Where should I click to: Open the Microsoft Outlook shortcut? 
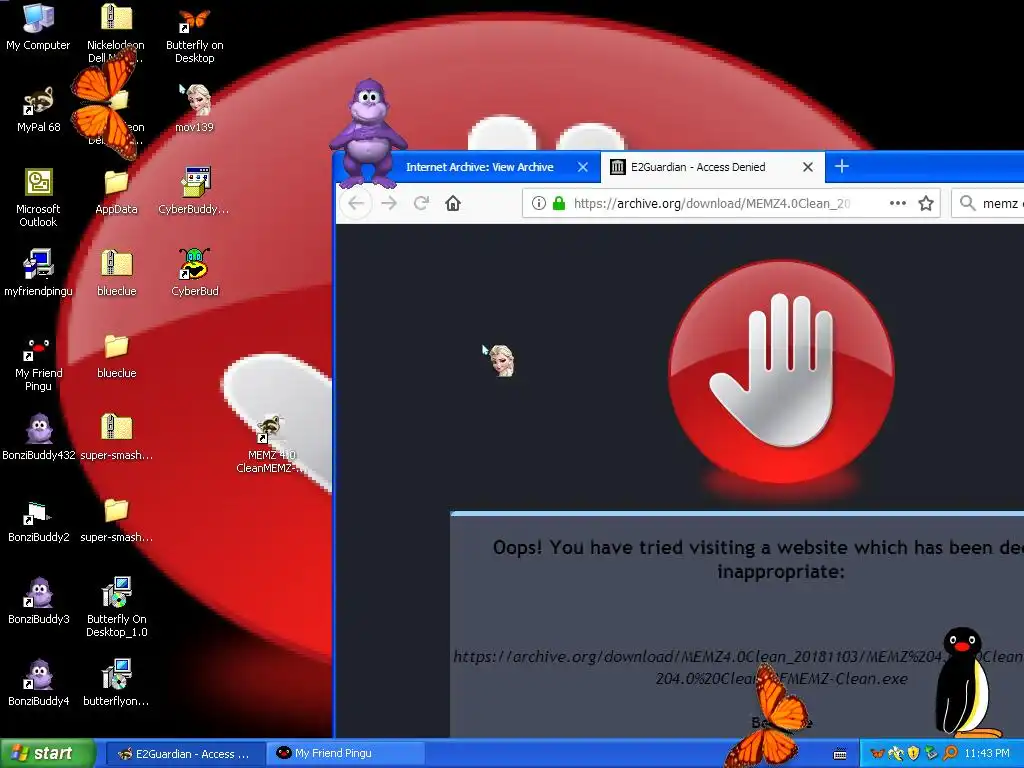(x=38, y=197)
